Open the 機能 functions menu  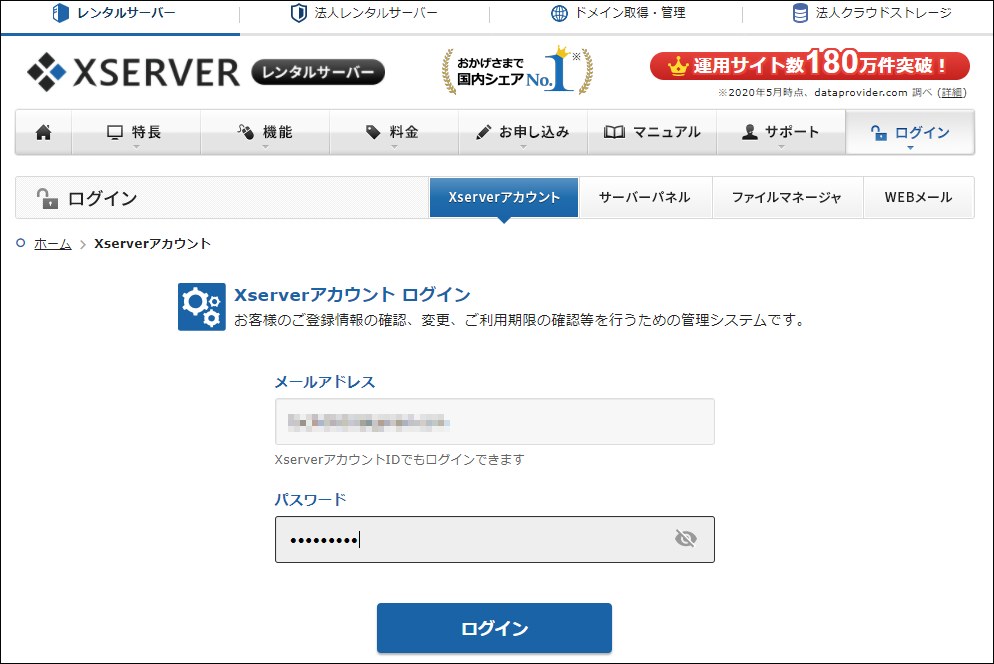pyautogui.click(x=265, y=132)
